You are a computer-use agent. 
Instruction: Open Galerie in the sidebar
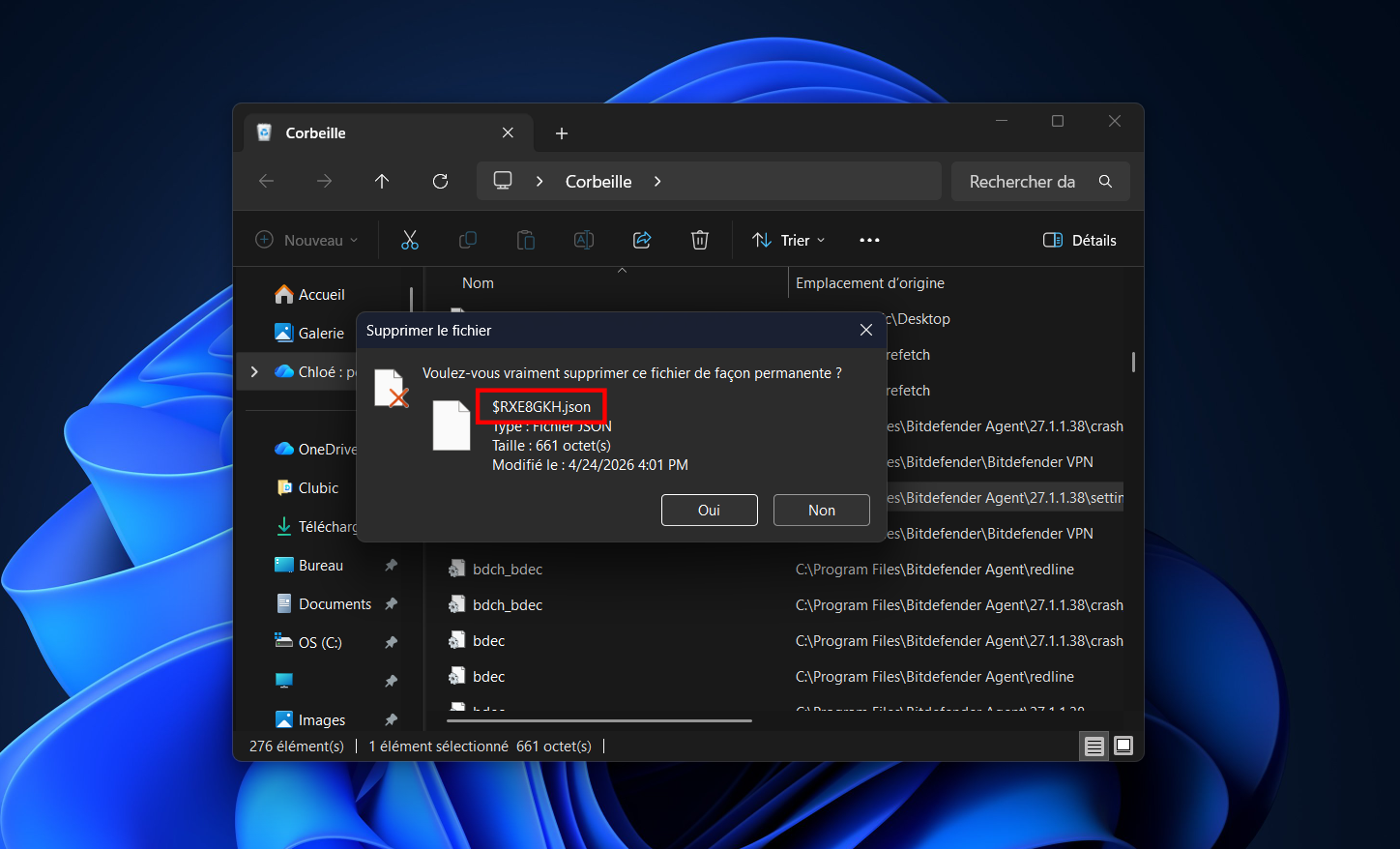coord(309,333)
